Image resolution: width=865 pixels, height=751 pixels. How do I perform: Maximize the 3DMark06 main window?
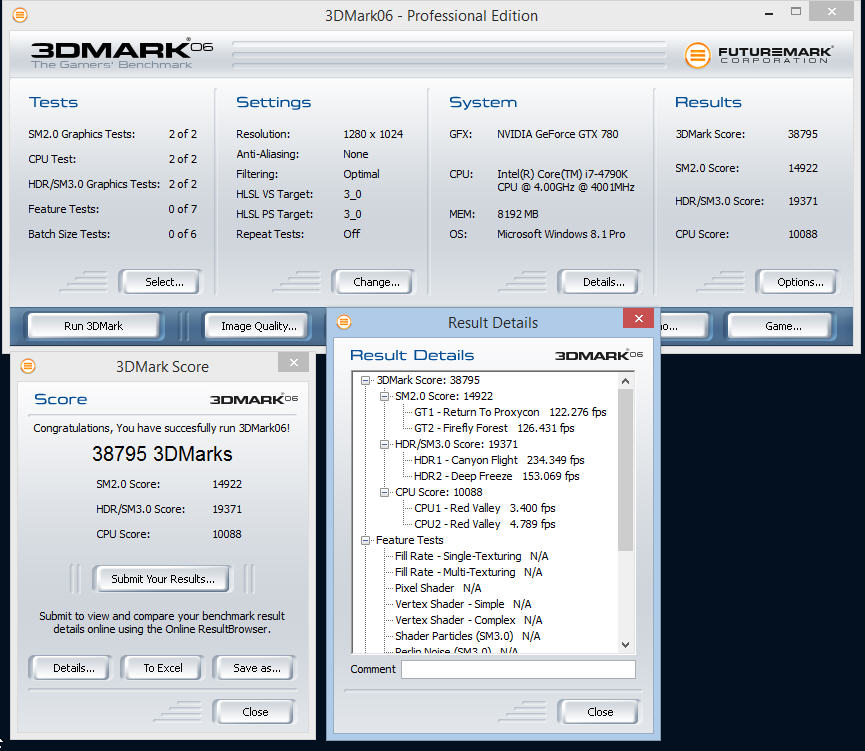click(x=795, y=12)
